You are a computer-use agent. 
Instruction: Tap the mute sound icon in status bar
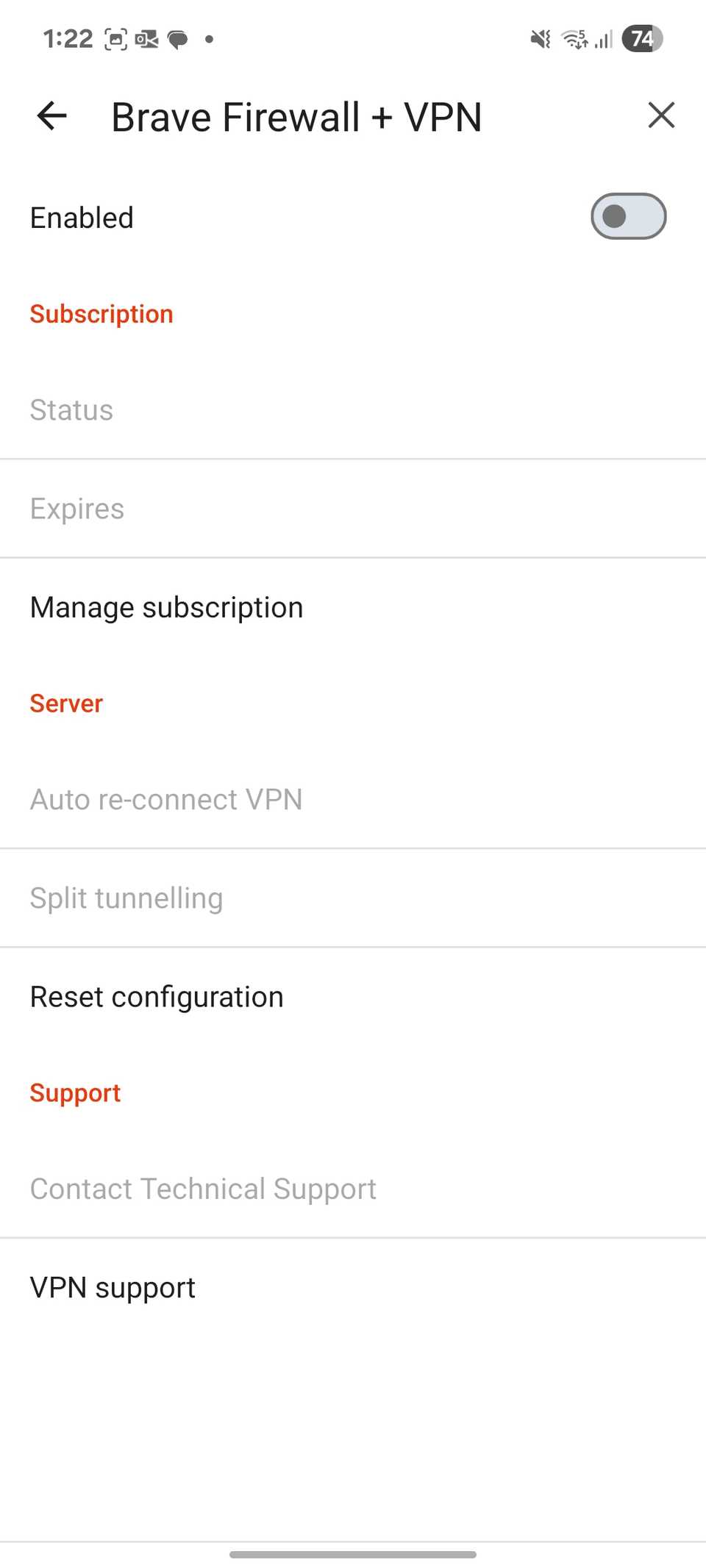point(539,39)
